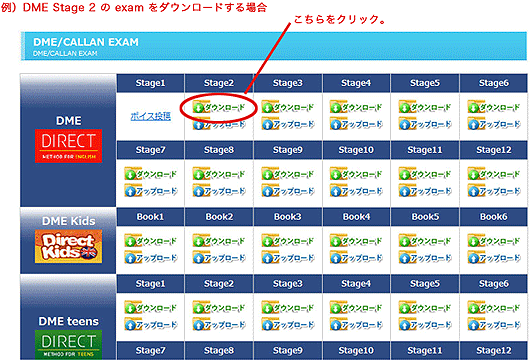Upload DME Stage12 exam file
Image resolution: width=530 pixels, height=364 pixels.
[494, 191]
